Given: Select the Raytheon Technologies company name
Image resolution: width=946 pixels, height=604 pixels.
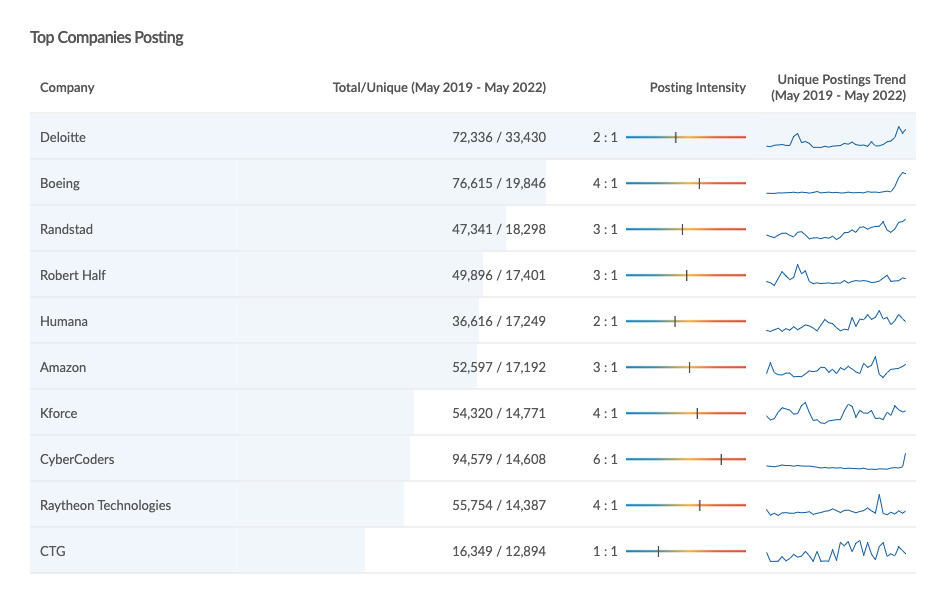Looking at the screenshot, I should point(106,506).
